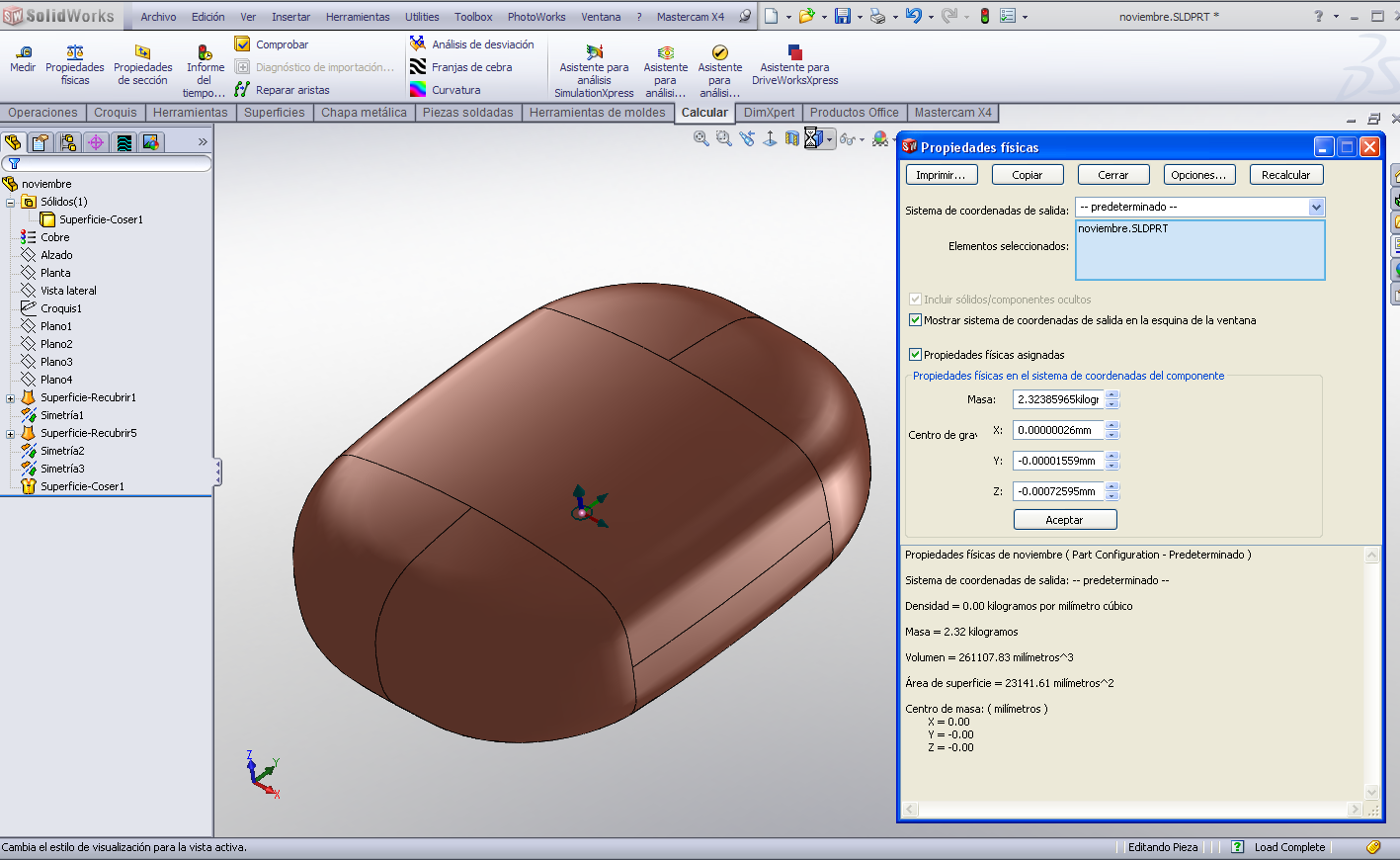This screenshot has width=1400, height=860.
Task: Switch to the ConfigurationManager tab
Action: [x=68, y=142]
